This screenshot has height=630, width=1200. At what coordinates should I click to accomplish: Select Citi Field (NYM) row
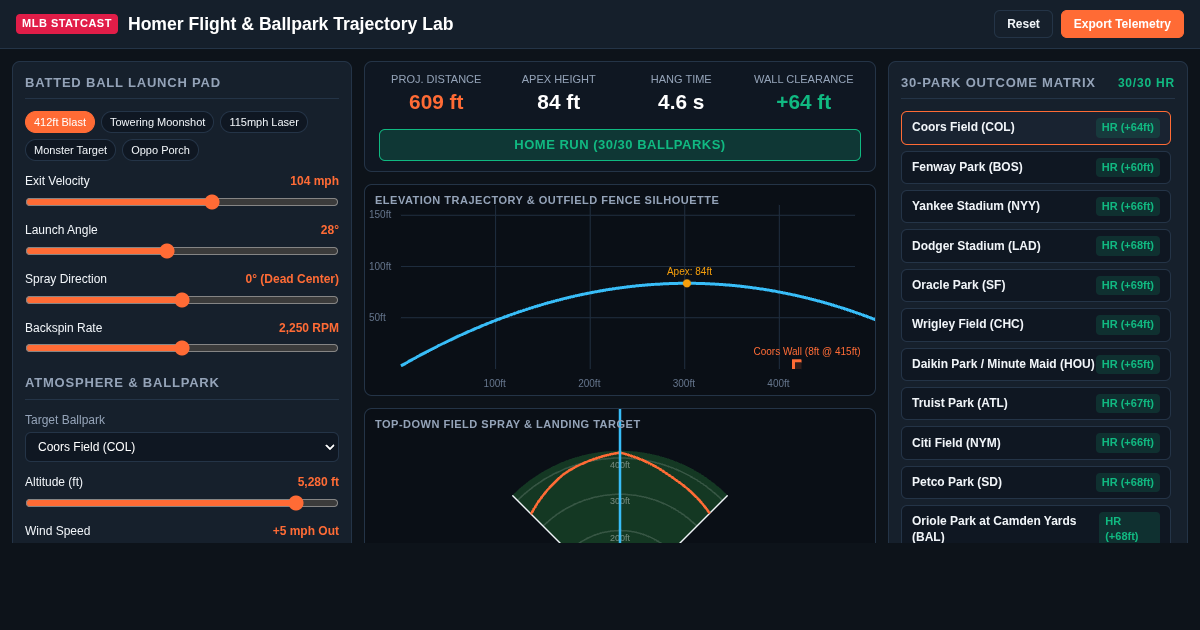tap(1036, 443)
